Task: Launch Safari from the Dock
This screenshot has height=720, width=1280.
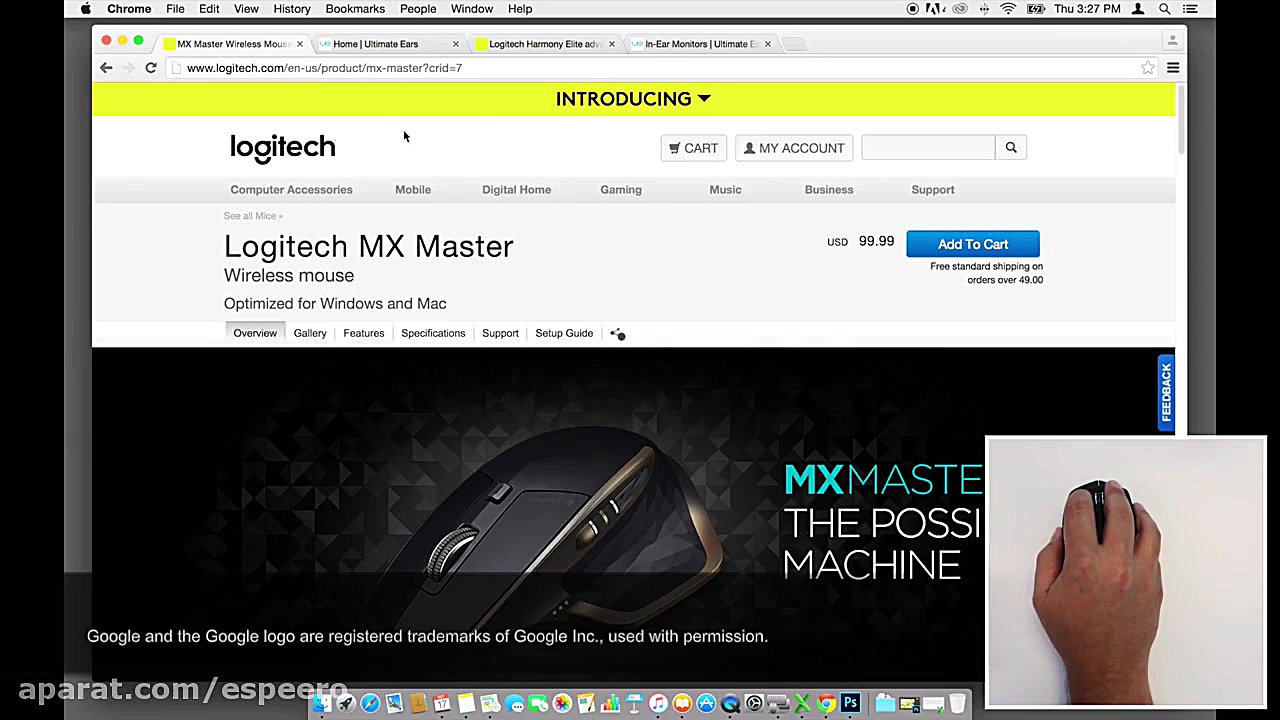Action: click(x=370, y=704)
